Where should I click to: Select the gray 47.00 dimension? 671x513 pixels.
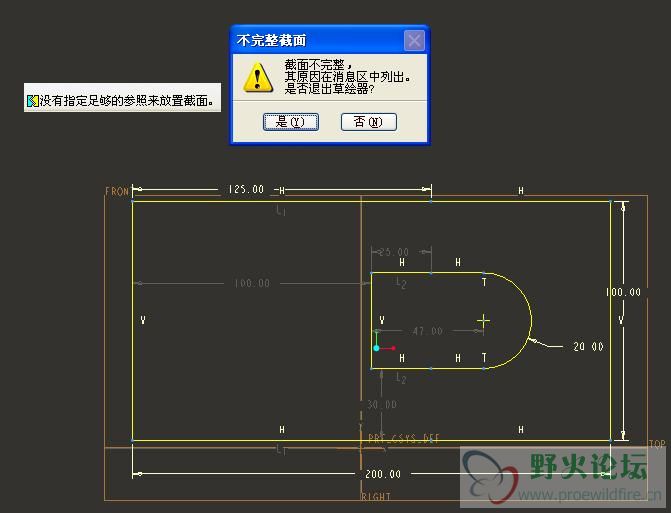click(427, 331)
